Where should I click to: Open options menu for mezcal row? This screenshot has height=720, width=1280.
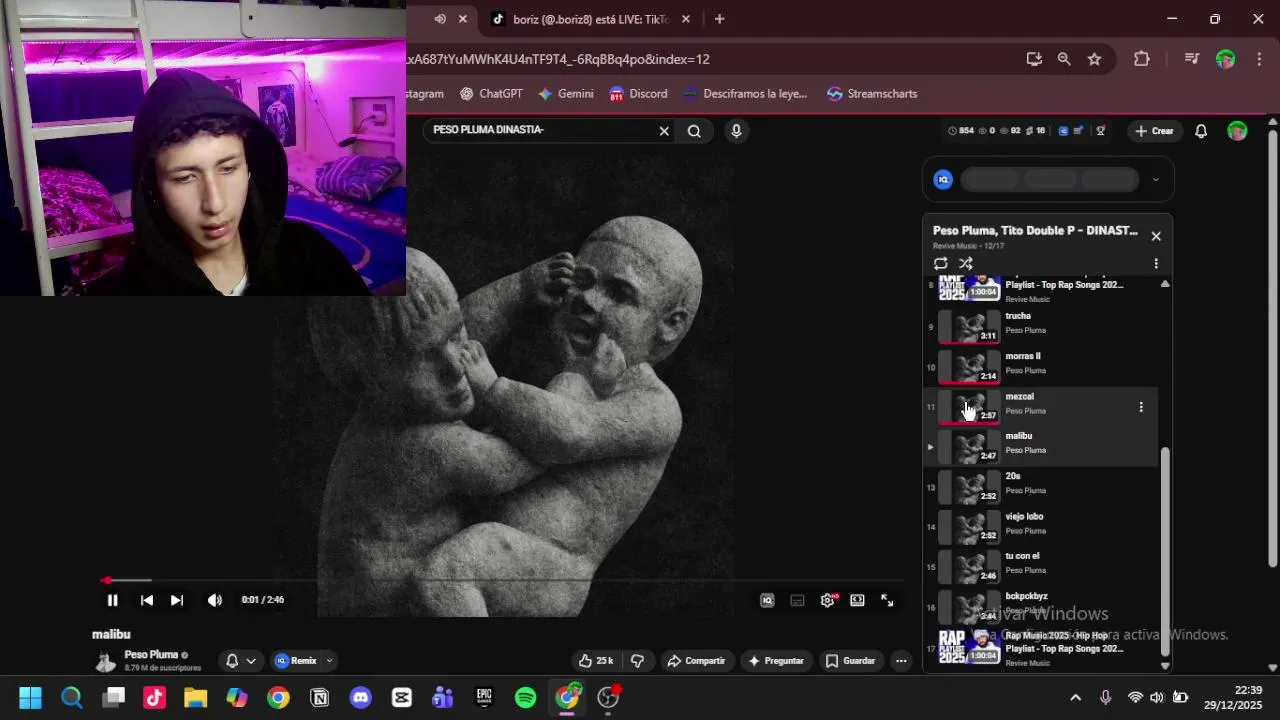click(x=1141, y=407)
